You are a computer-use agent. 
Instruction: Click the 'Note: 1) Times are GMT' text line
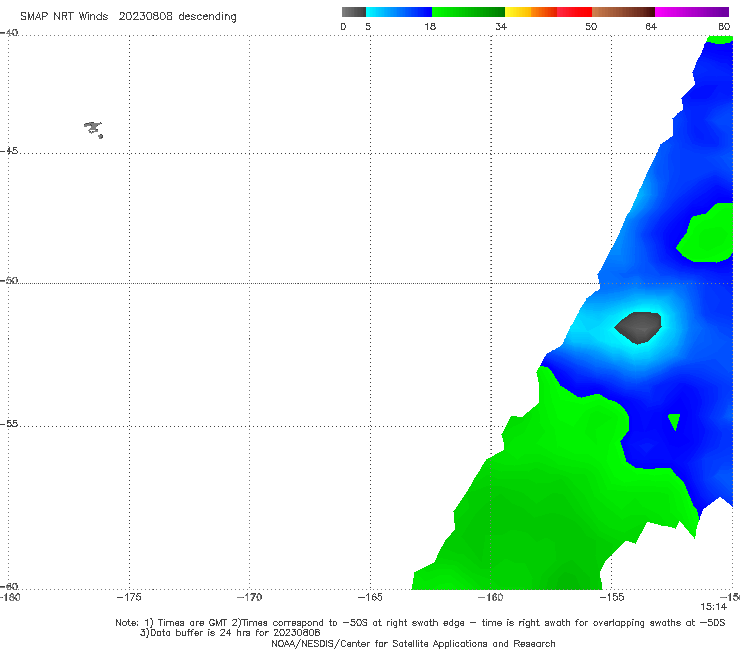coord(420,623)
